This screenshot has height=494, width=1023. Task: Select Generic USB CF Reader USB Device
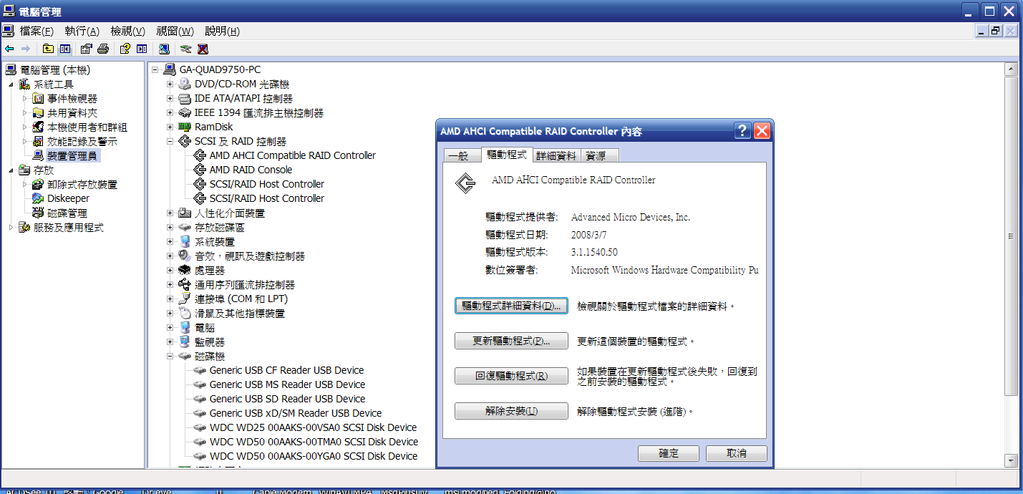tap(287, 370)
